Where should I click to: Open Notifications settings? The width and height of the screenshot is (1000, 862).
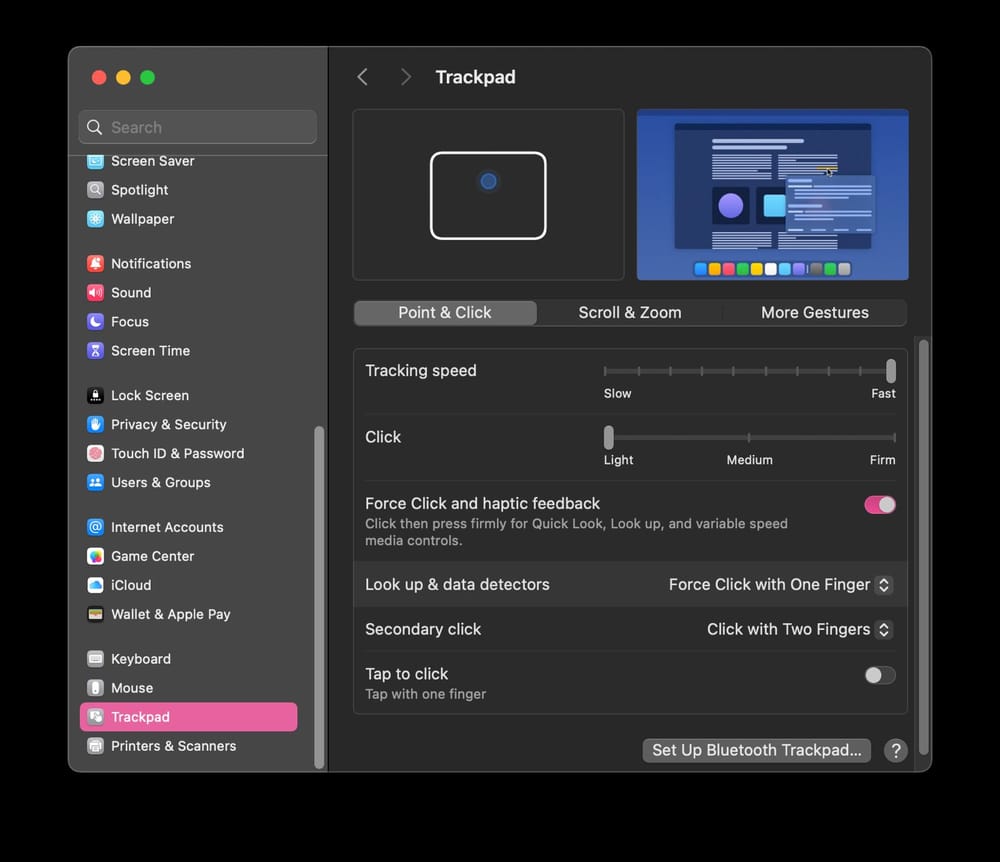(150, 263)
